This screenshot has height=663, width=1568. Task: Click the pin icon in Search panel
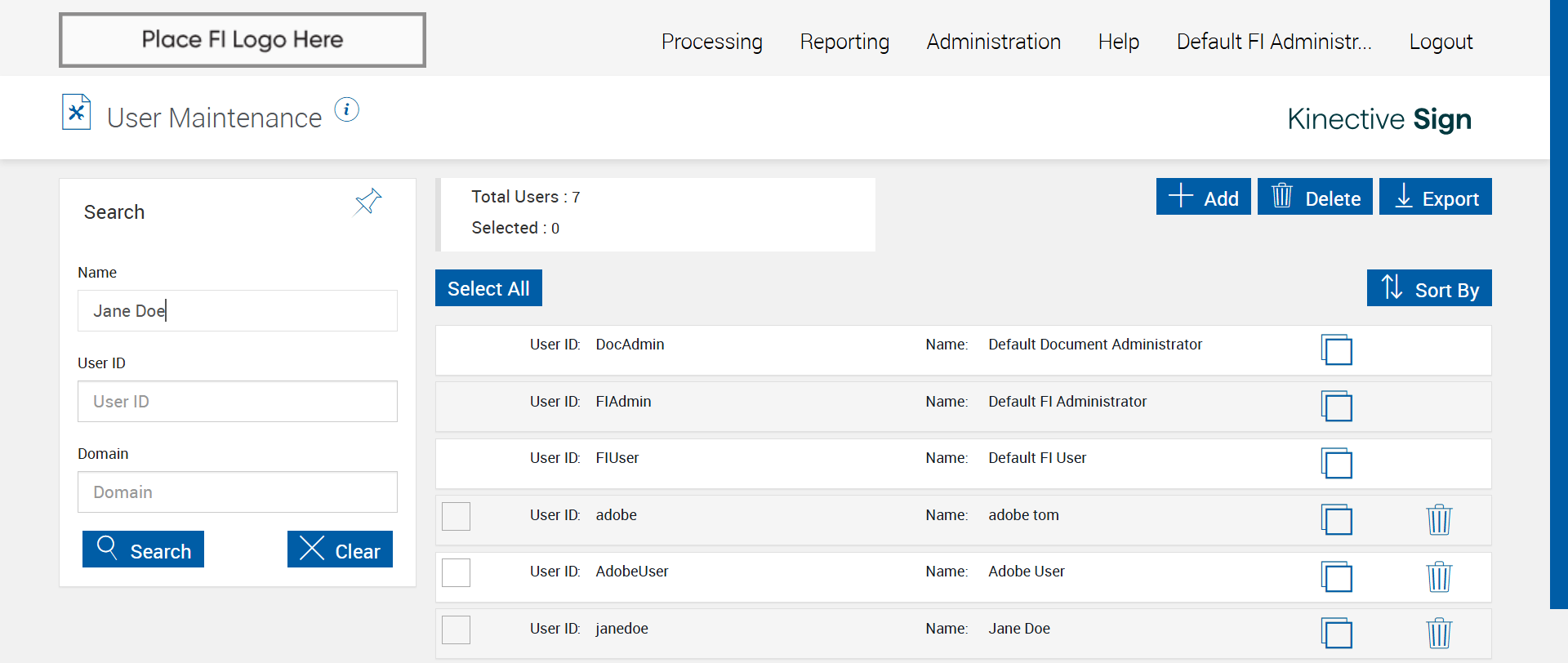coord(367,201)
